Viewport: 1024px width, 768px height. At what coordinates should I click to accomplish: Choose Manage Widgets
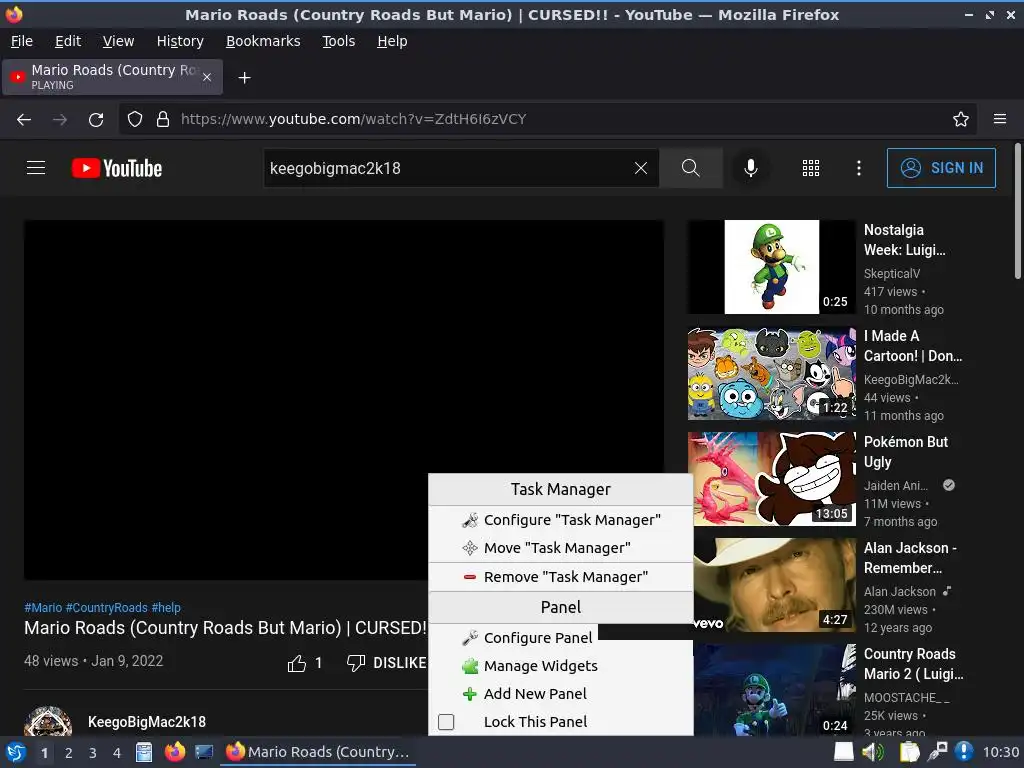[560, 665]
